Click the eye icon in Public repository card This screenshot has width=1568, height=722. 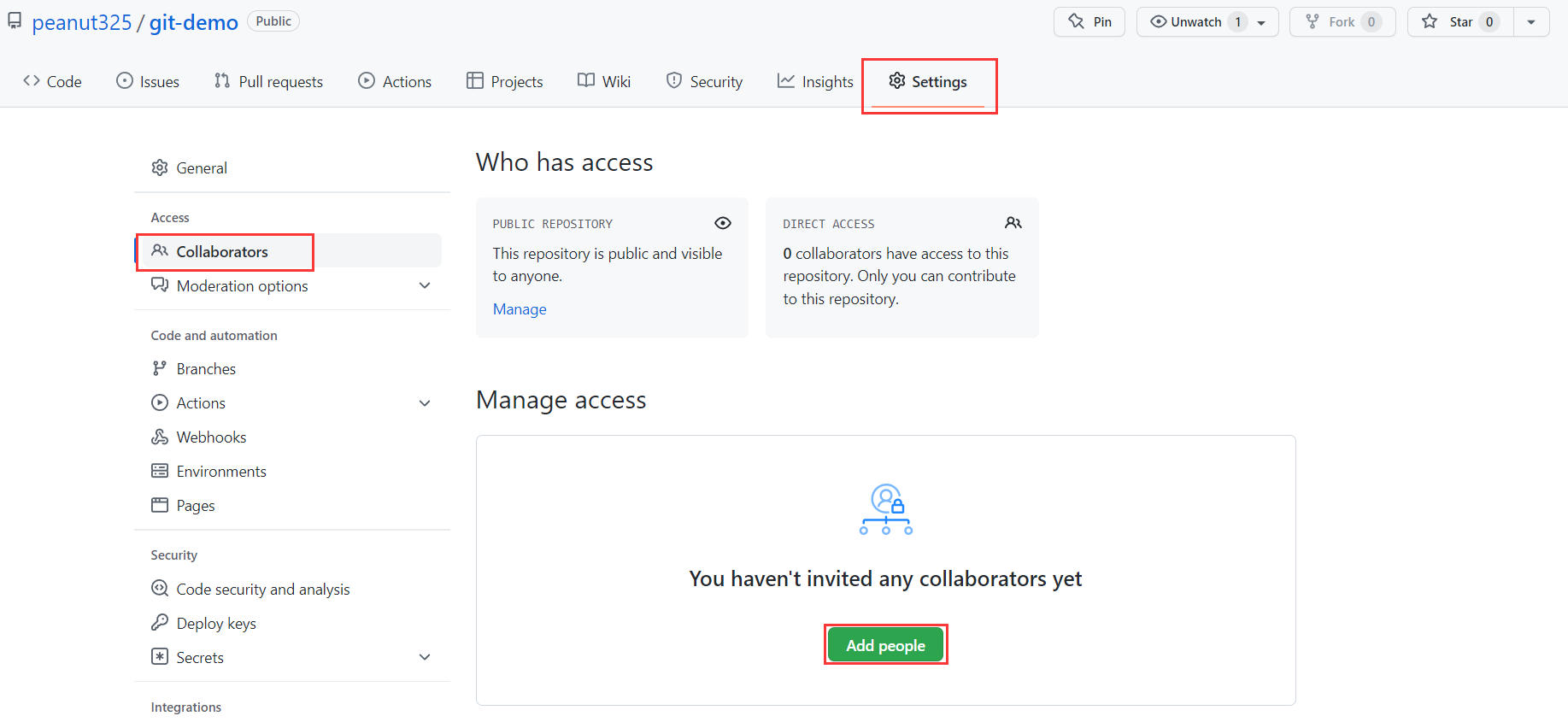[x=723, y=223]
